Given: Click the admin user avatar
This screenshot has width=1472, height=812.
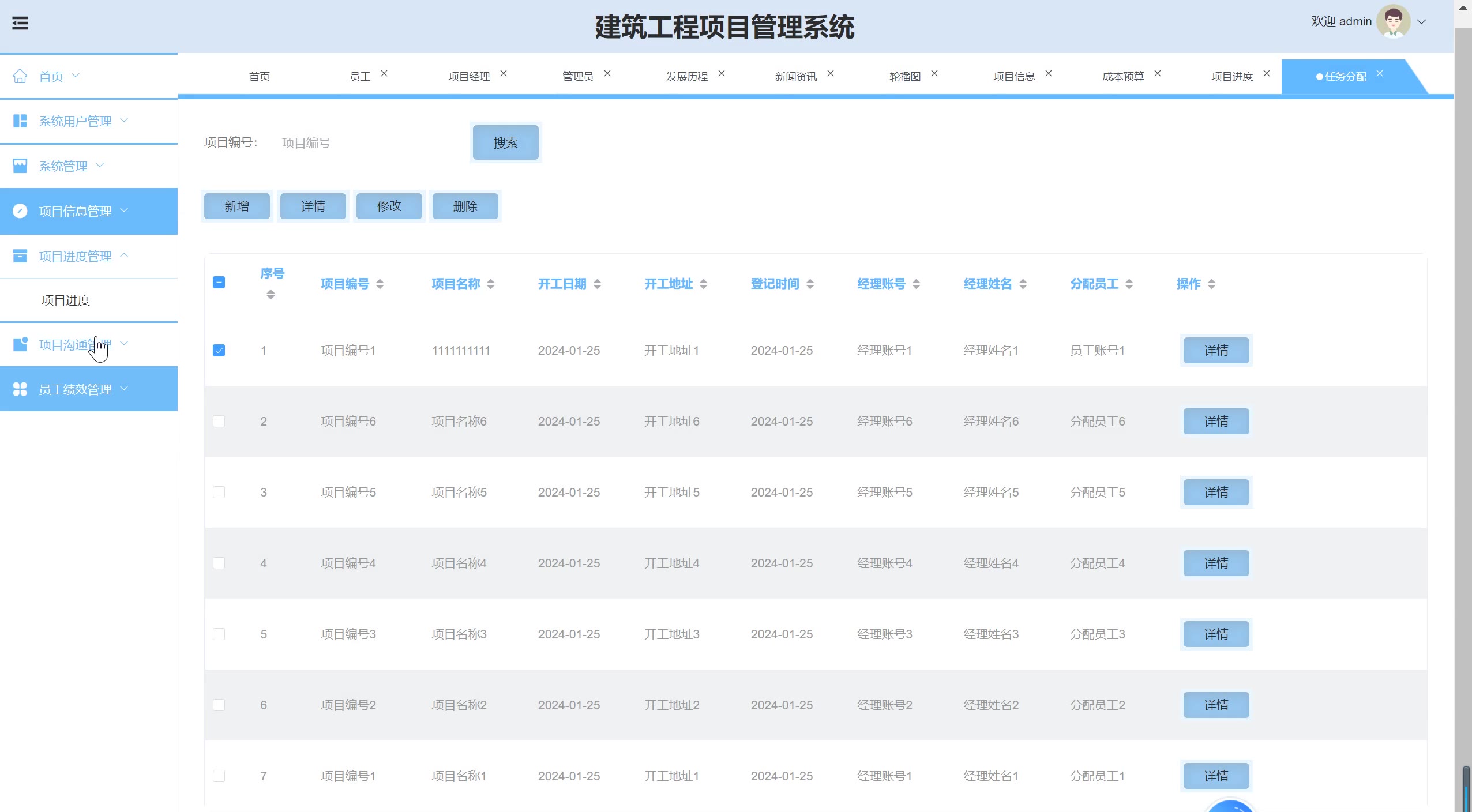Looking at the screenshot, I should 1393,21.
